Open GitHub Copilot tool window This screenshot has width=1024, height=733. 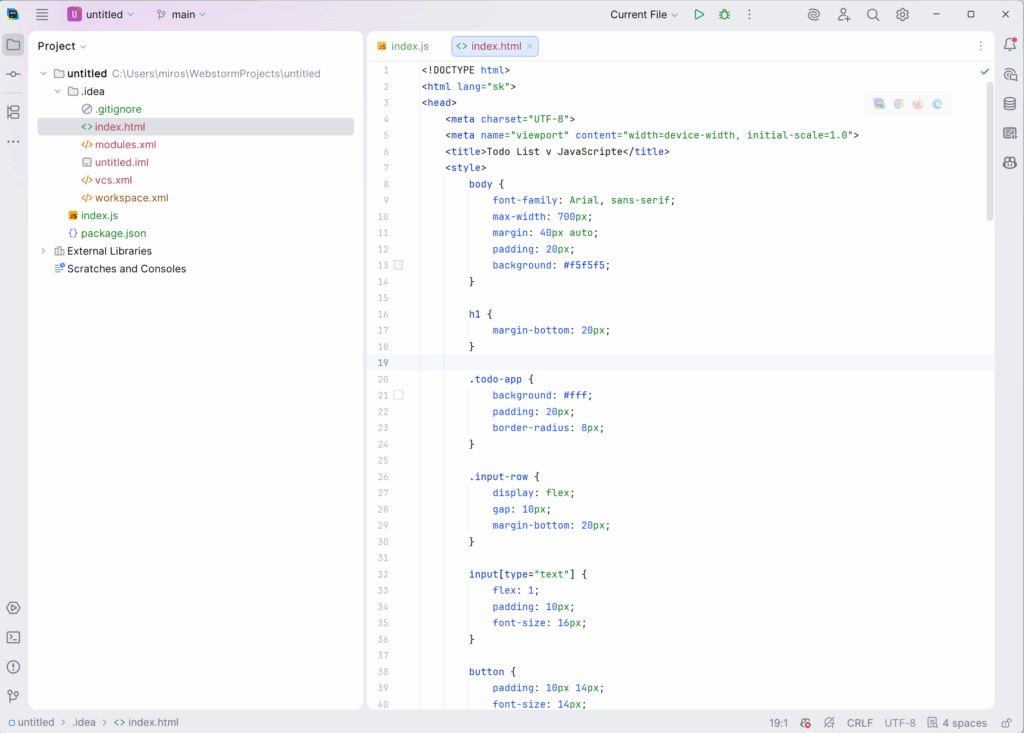(x=1010, y=163)
